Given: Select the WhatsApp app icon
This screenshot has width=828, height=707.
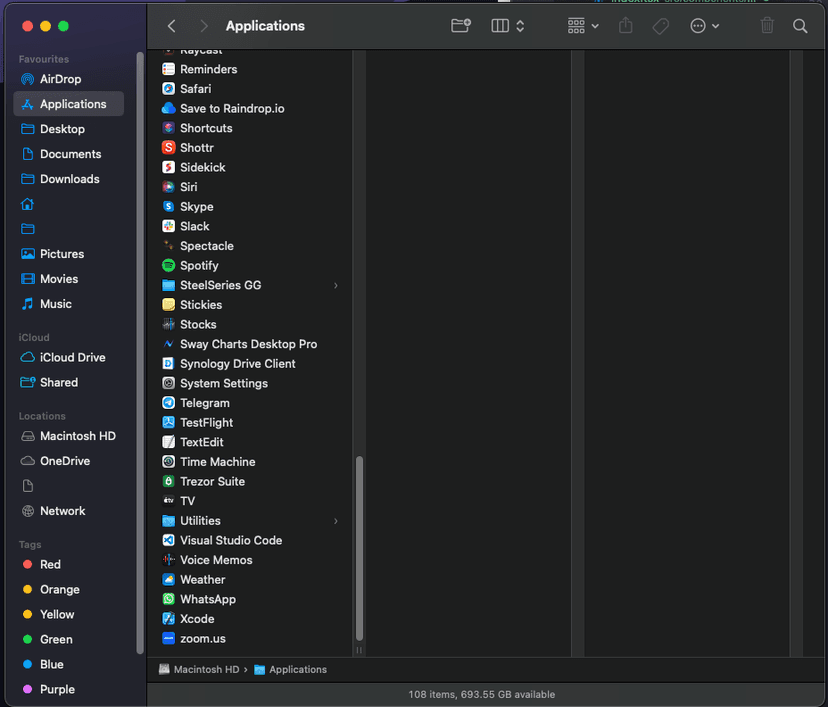Looking at the screenshot, I should pyautogui.click(x=168, y=599).
